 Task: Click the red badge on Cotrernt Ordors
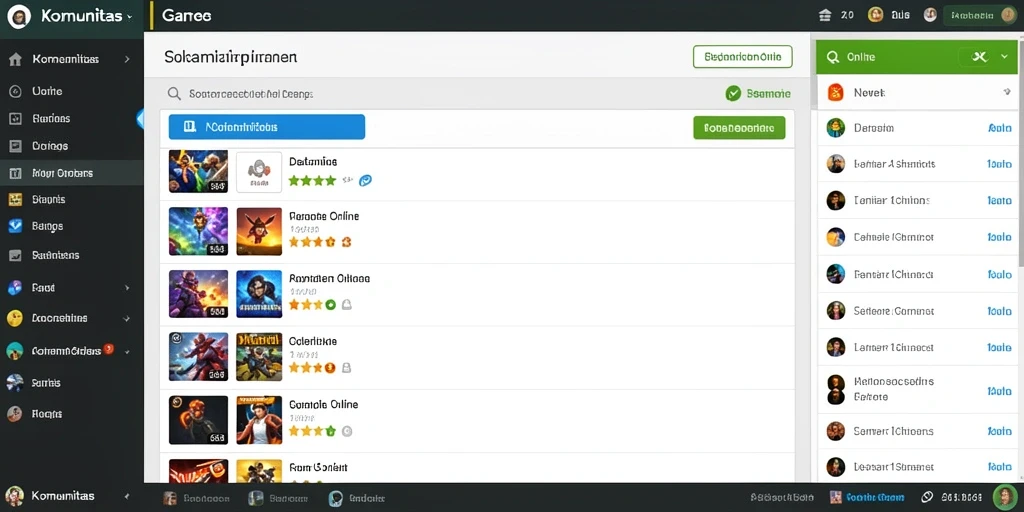(108, 349)
